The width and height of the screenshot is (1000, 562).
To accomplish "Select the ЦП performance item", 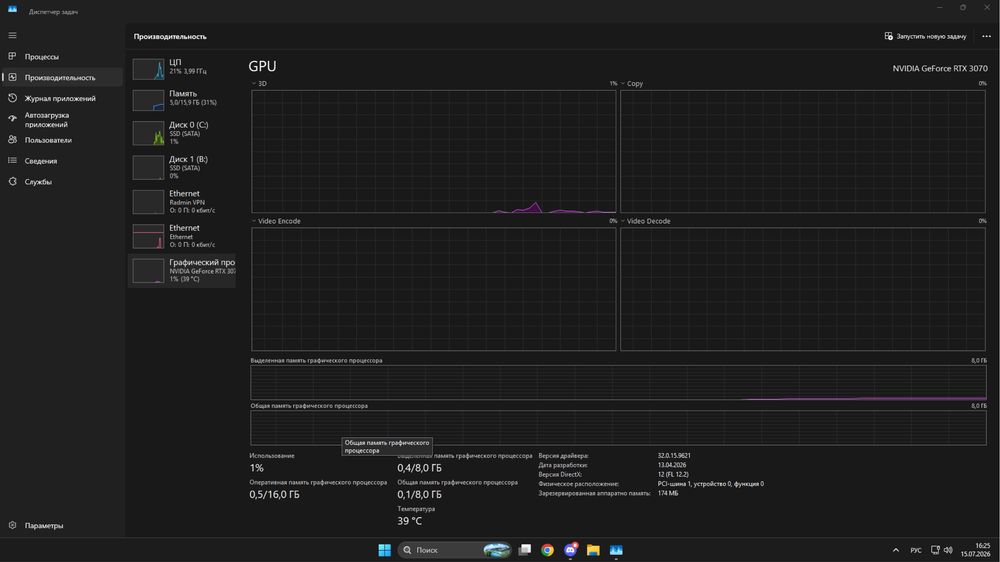I will click(x=182, y=68).
